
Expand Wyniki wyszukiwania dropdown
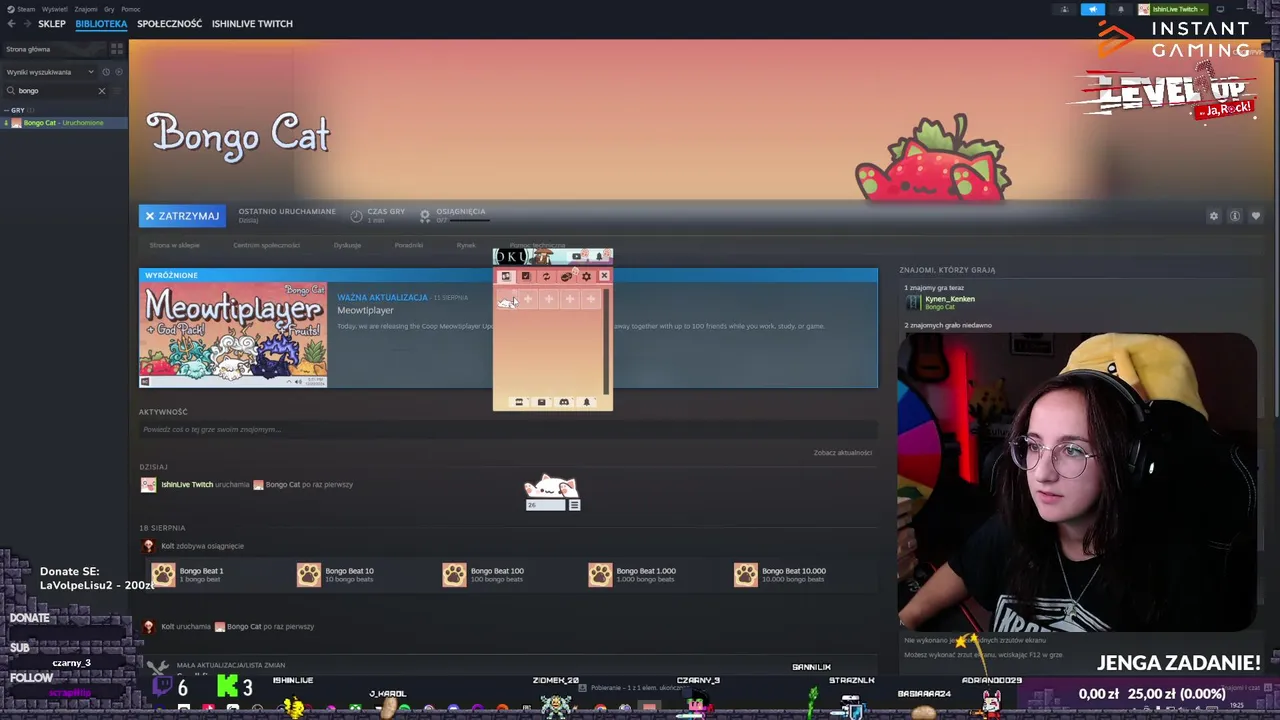pyautogui.click(x=49, y=72)
